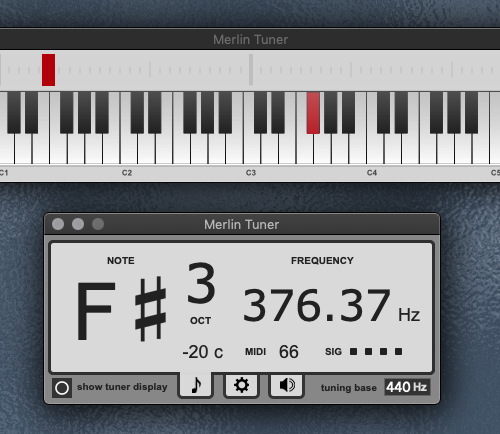Image resolution: width=500 pixels, height=434 pixels.
Task: Select the red highlighted F#3 piano key
Action: [x=313, y=113]
